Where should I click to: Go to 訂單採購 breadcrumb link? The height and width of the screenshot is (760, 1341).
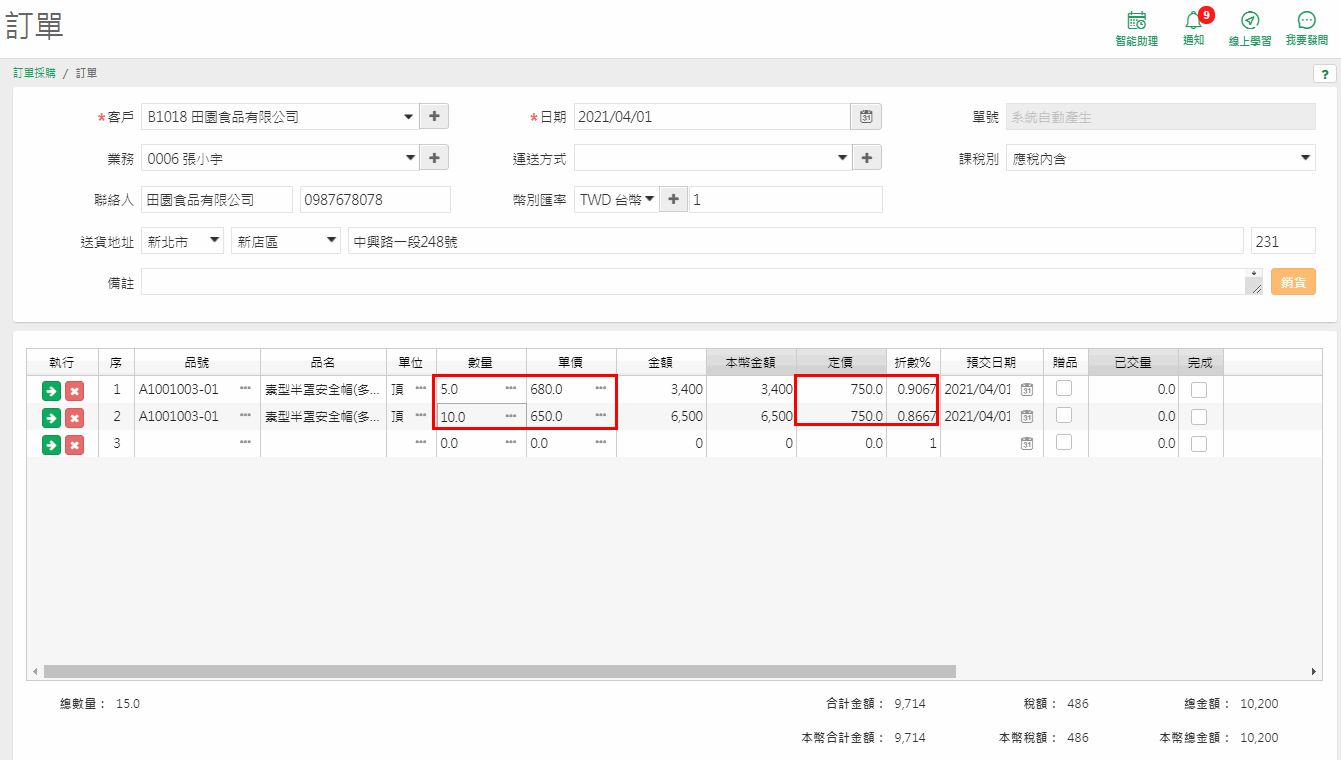pyautogui.click(x=35, y=74)
